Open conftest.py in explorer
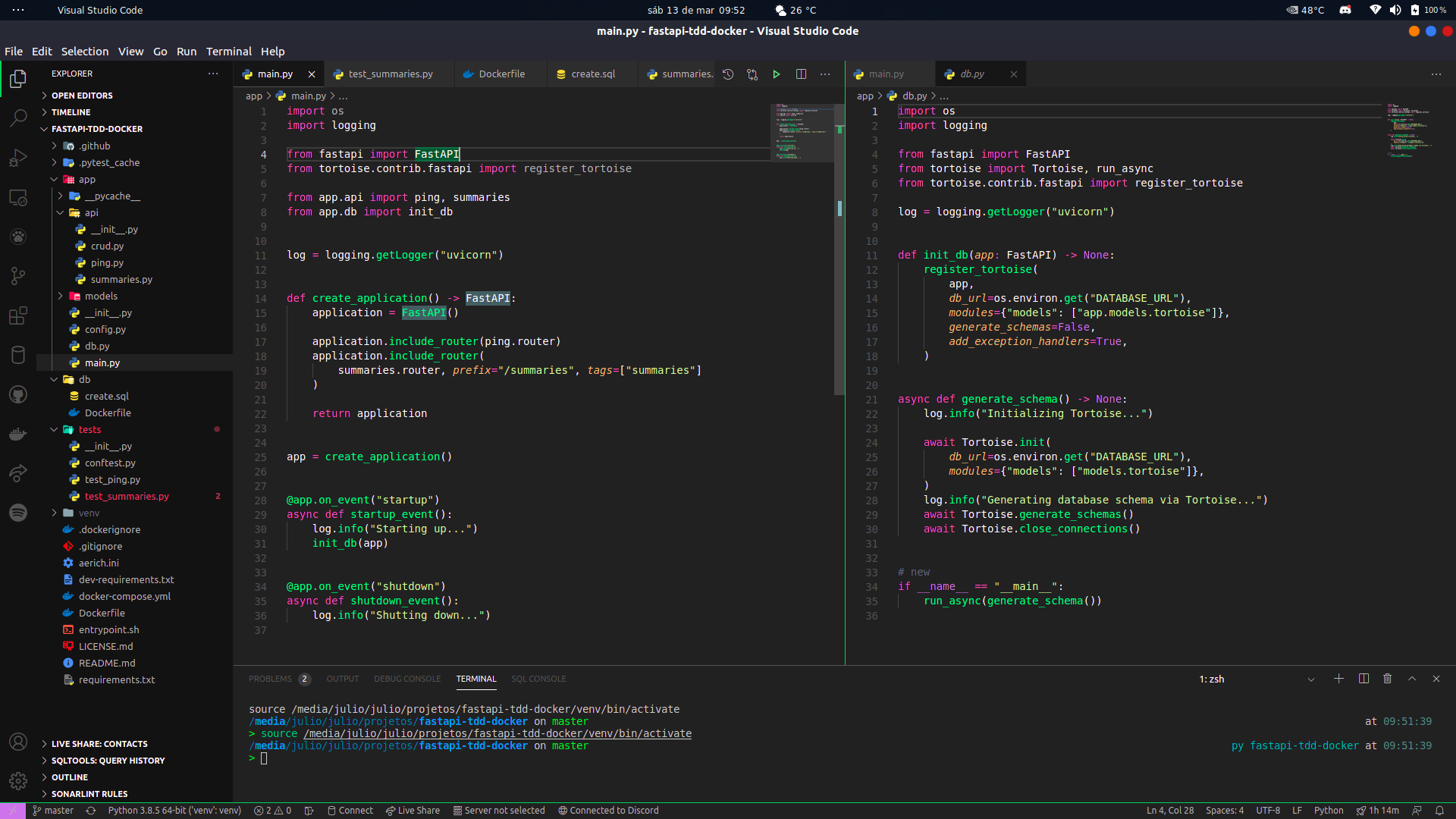1456x819 pixels. click(x=110, y=463)
